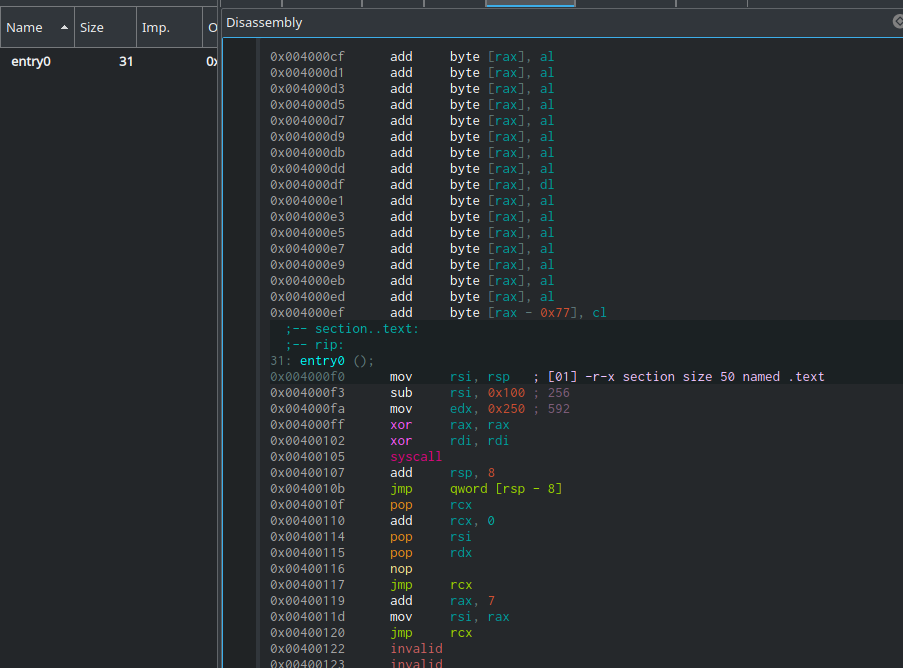This screenshot has width=903, height=668.
Task: Click the Imp. column header
Action: coord(156,28)
